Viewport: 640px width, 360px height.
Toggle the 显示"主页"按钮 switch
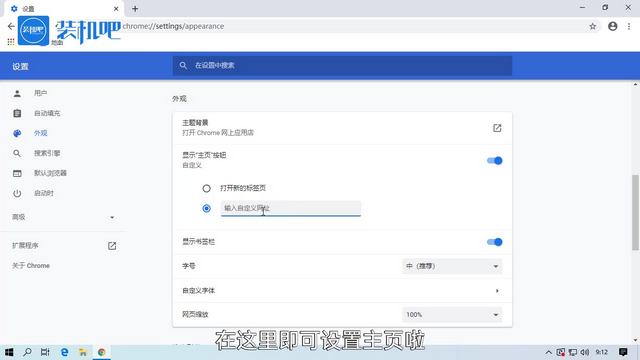tap(495, 161)
